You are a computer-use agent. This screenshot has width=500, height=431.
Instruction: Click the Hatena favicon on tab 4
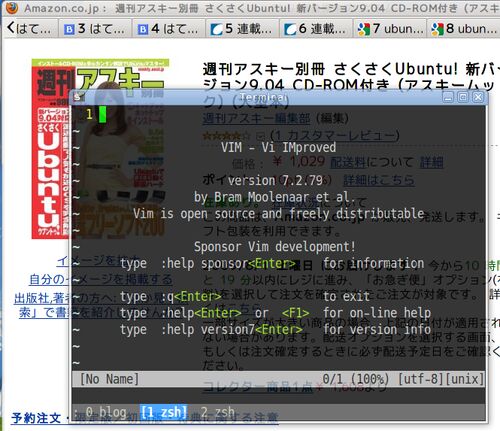pos(143,30)
